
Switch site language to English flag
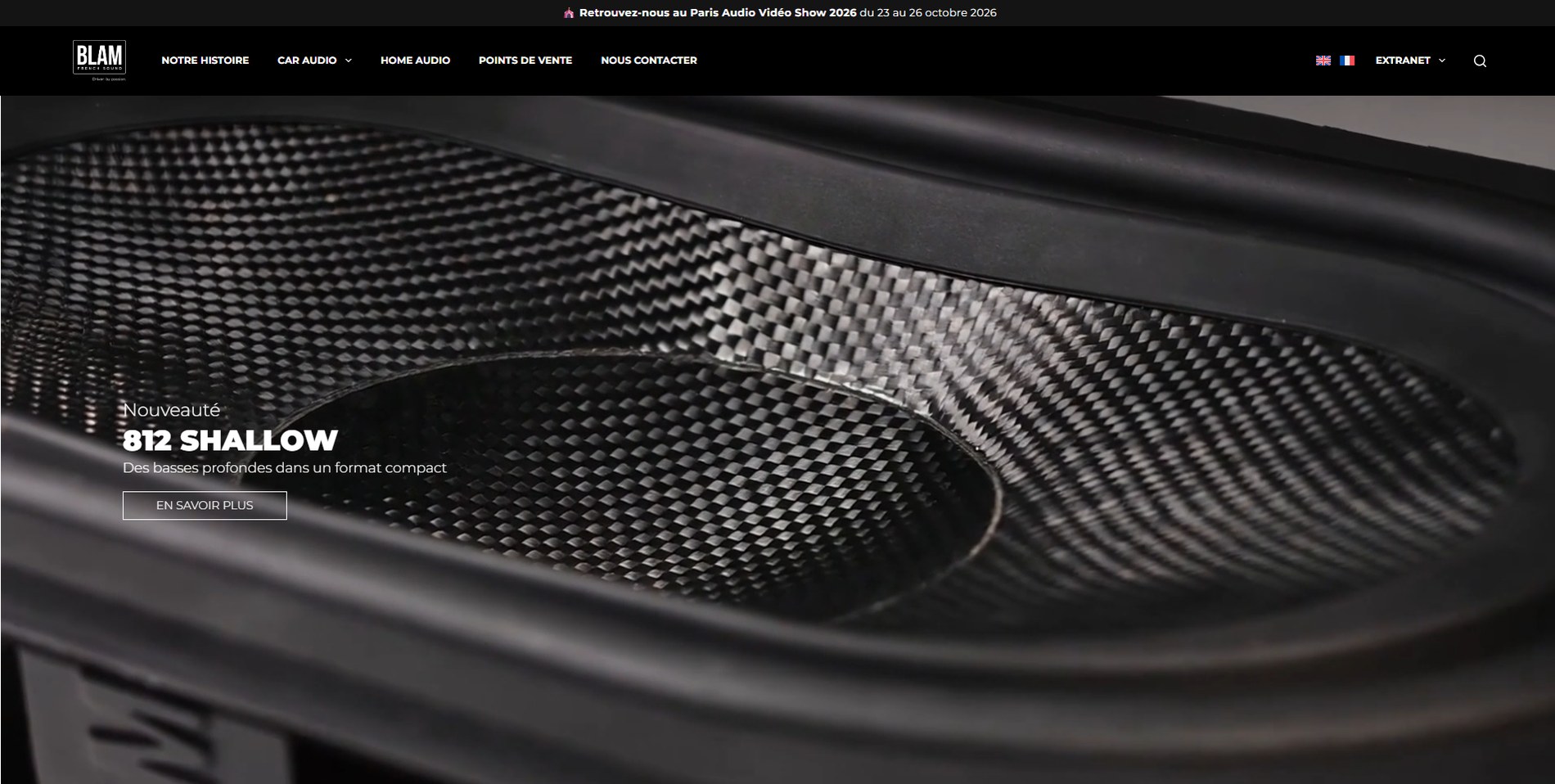[x=1323, y=61]
